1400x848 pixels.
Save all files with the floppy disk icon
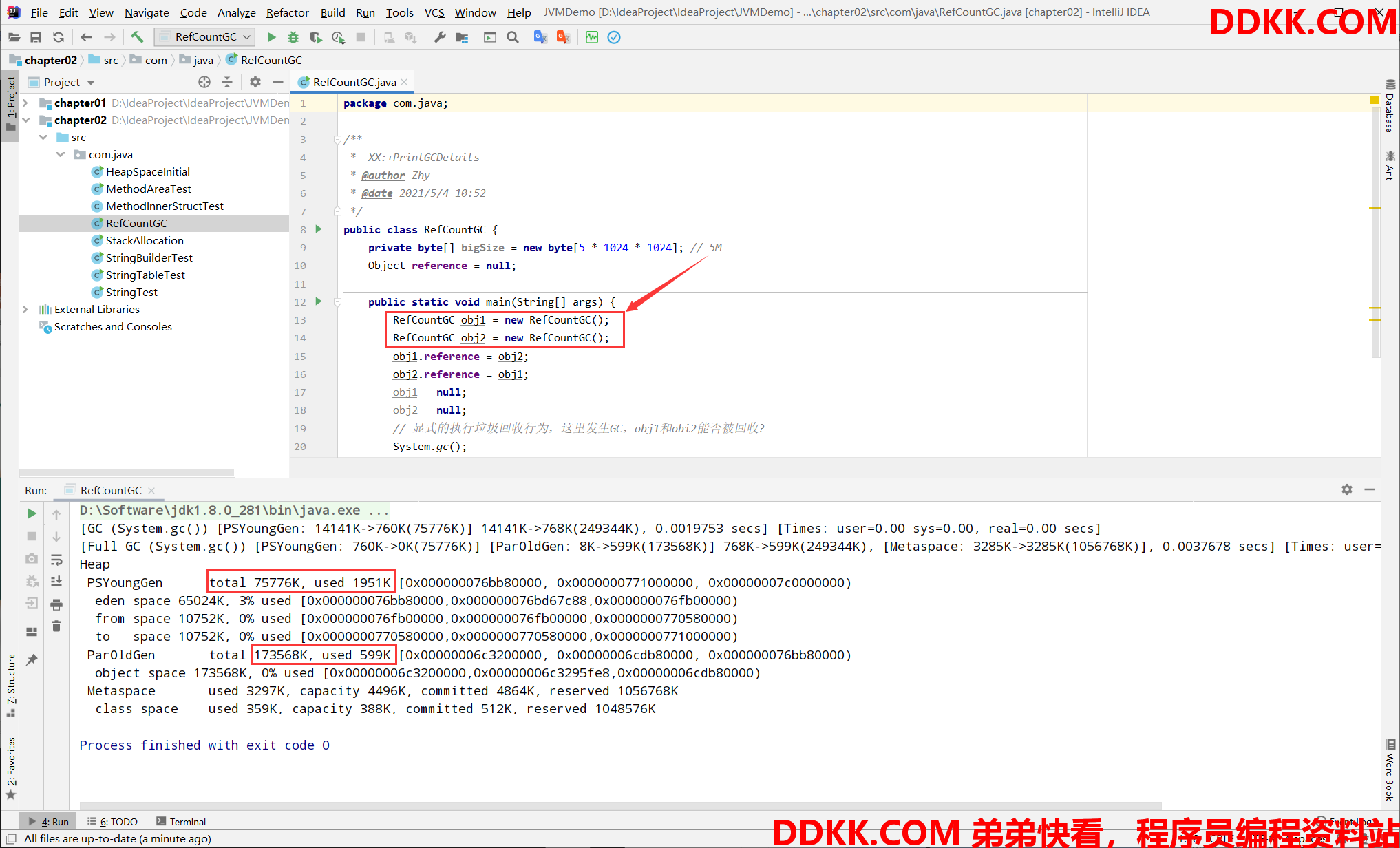[36, 37]
